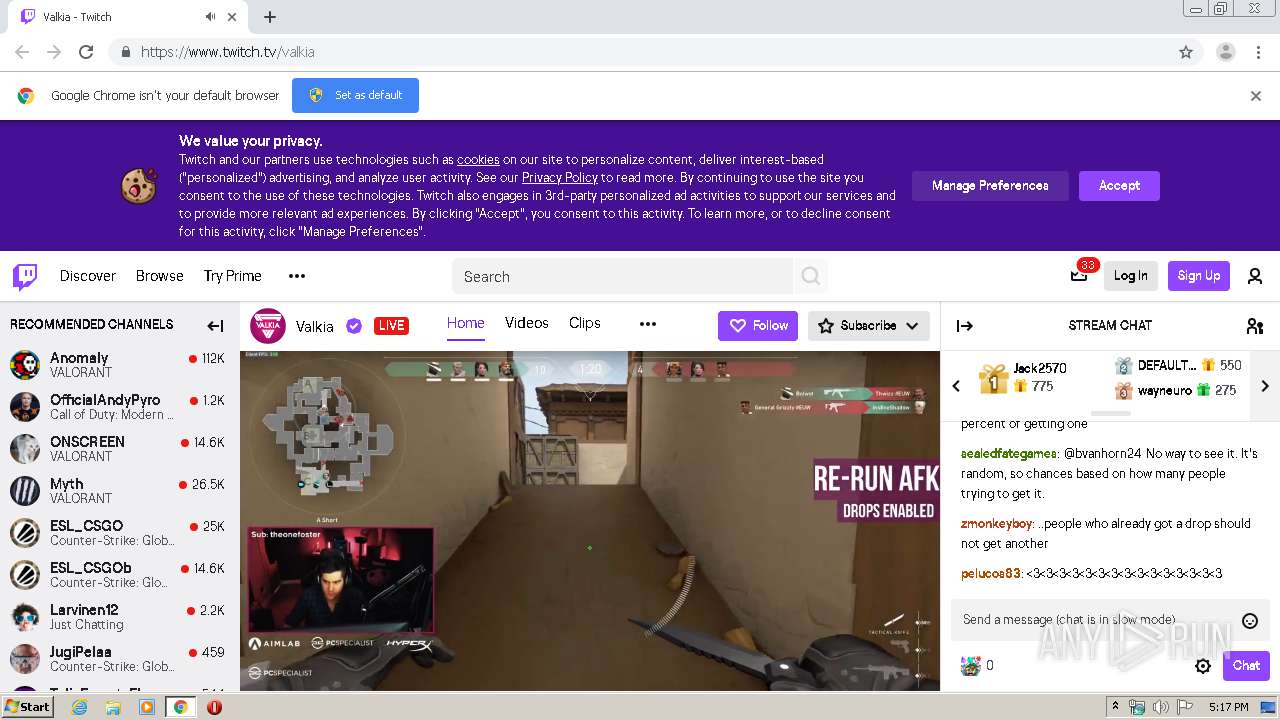Open the Discover page
Image resolution: width=1280 pixels, height=720 pixels.
[x=88, y=276]
